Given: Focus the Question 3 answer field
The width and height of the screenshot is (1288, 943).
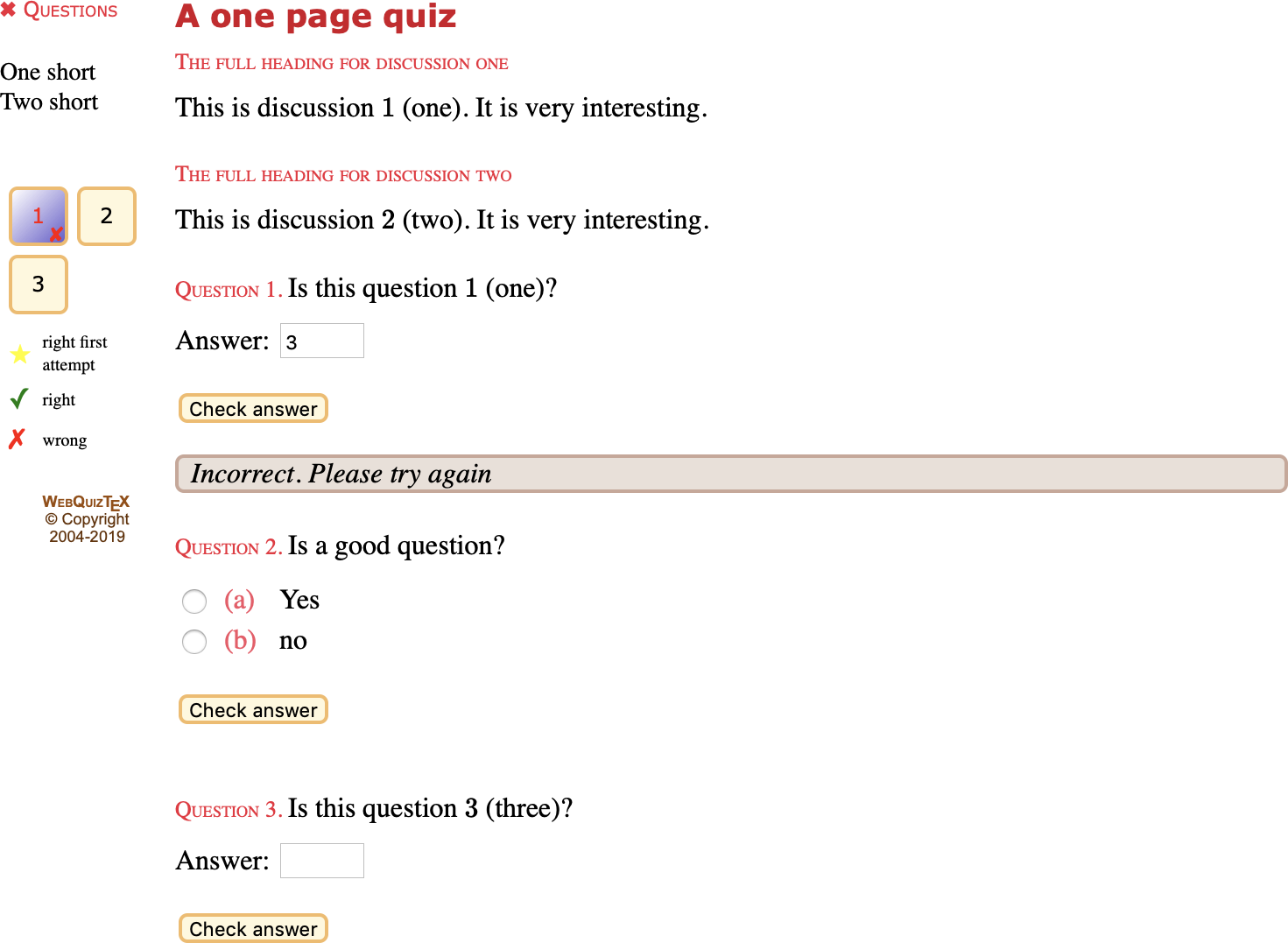Looking at the screenshot, I should (322, 861).
